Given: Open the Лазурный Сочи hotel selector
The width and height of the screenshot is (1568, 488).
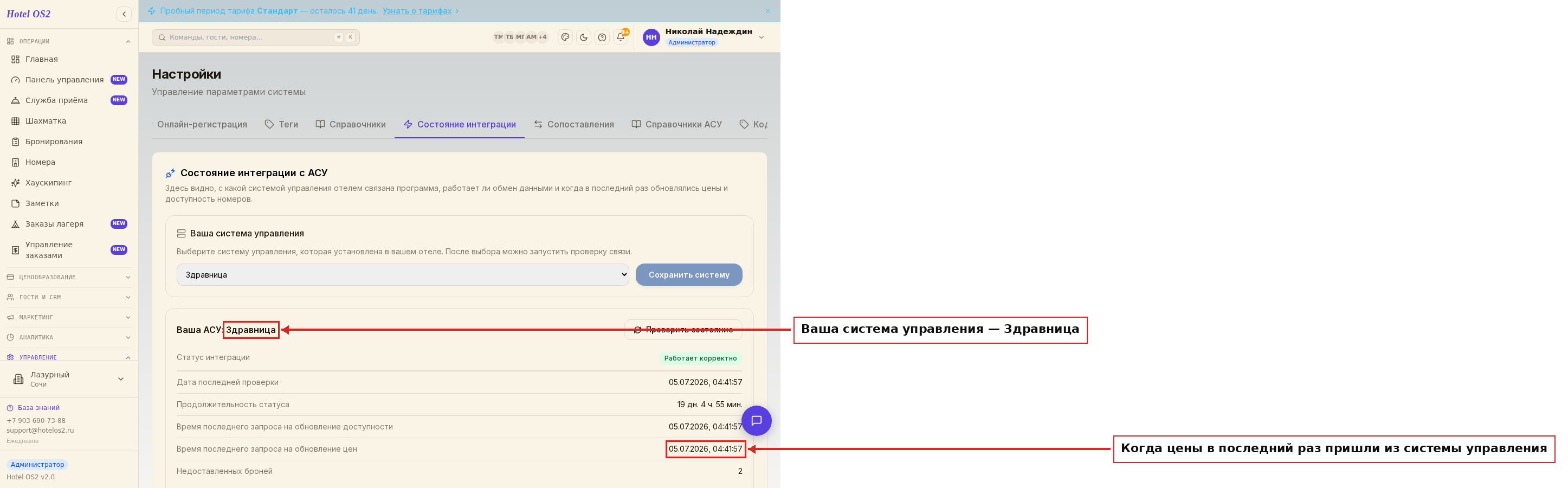Looking at the screenshot, I should [69, 379].
